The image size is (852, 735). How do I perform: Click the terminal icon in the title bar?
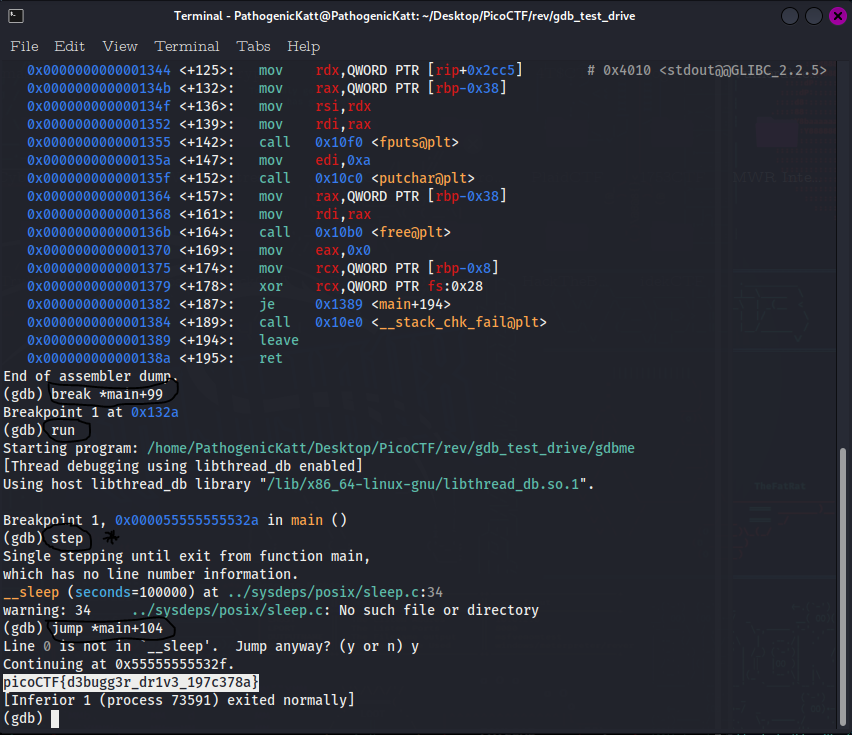17,15
